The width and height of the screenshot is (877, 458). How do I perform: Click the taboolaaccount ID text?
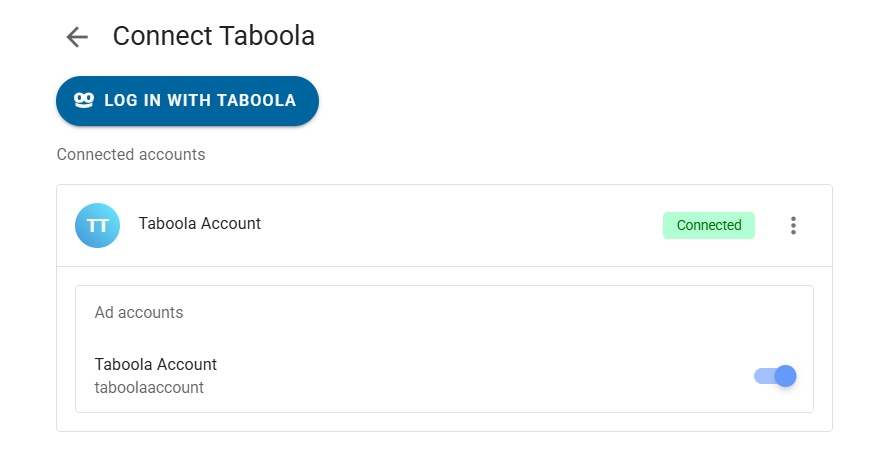click(x=149, y=387)
